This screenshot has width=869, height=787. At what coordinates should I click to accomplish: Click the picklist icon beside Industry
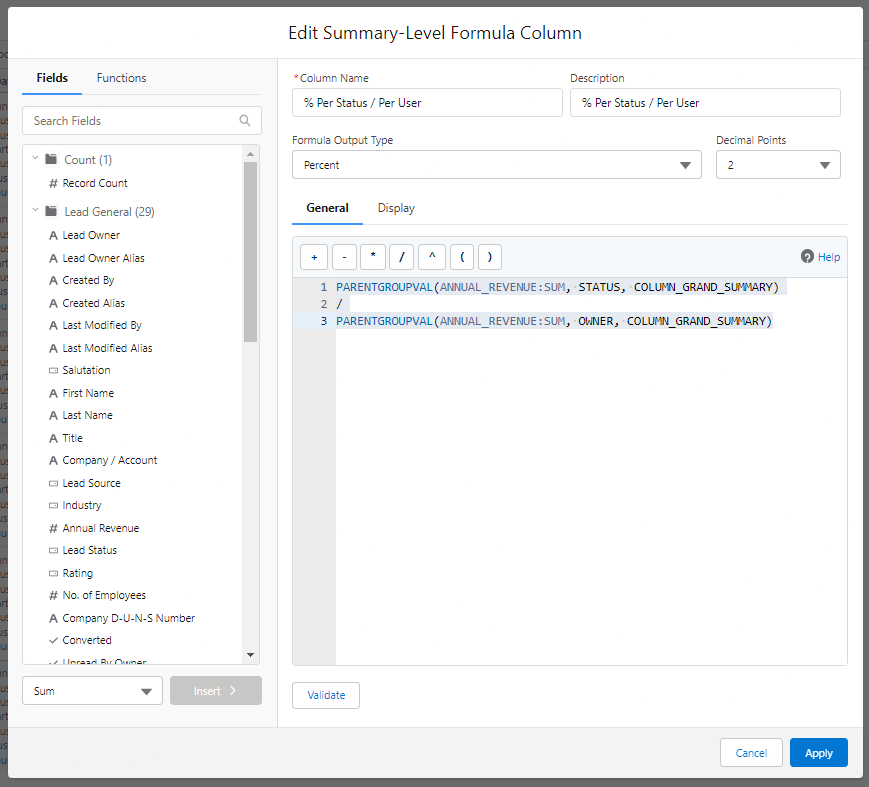coord(53,505)
